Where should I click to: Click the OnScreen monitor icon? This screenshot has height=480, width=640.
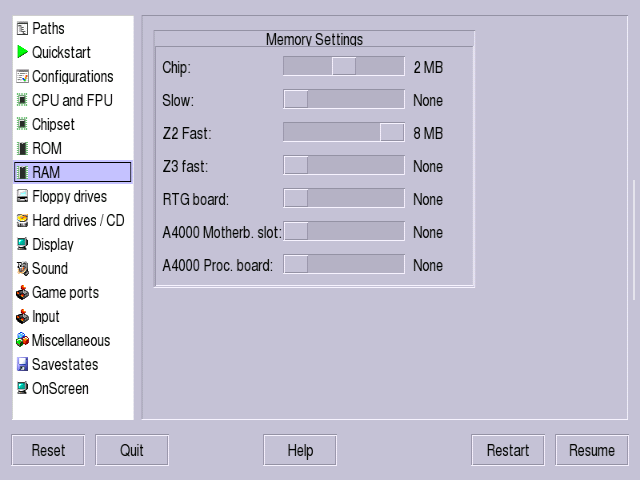coord(22,388)
